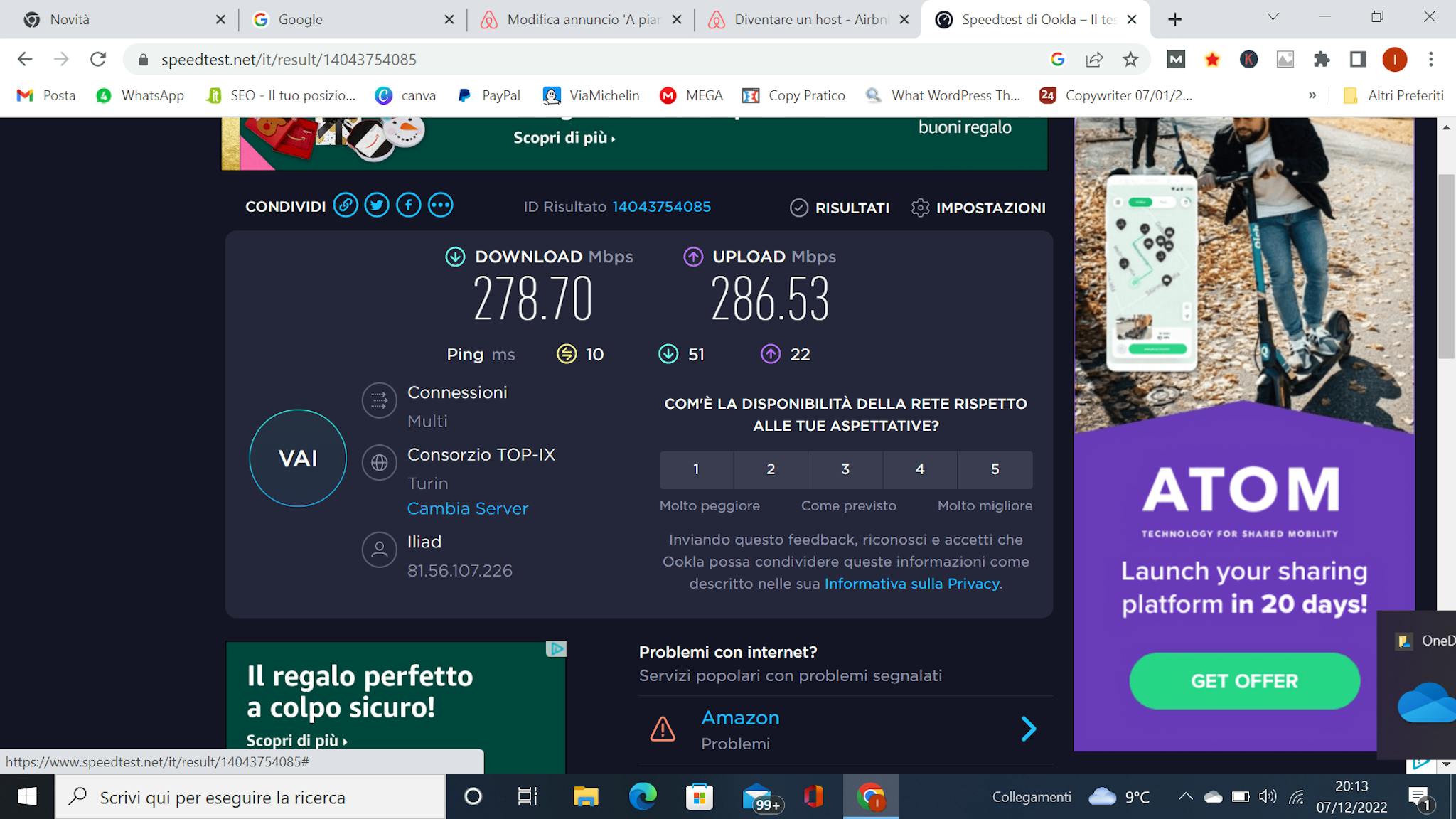This screenshot has height=819, width=1456.
Task: Show hidden bookmarks with double chevron
Action: click(x=1312, y=95)
